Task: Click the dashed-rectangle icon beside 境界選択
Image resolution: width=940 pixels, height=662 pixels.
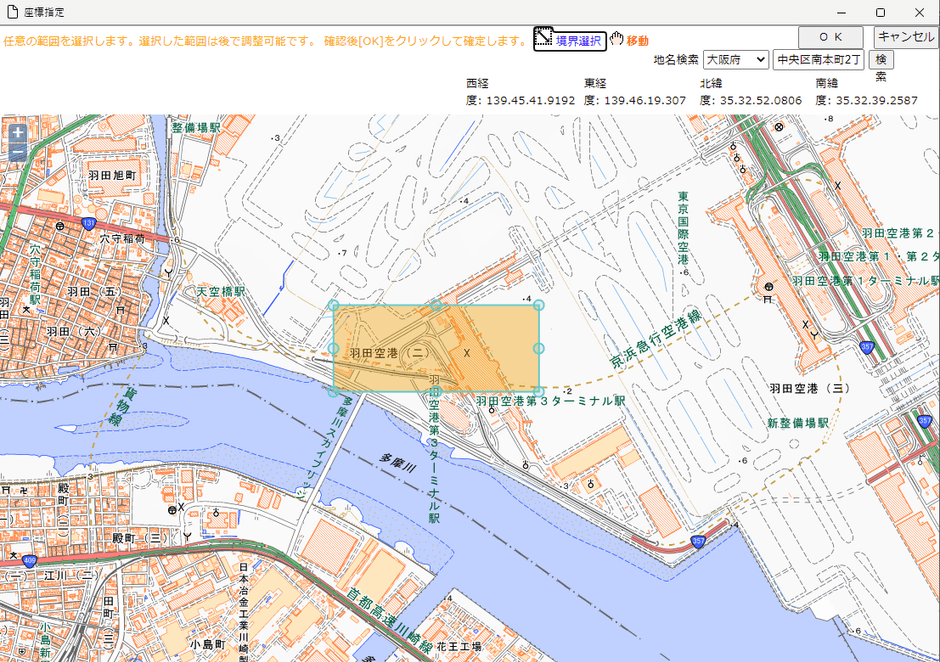Action: pyautogui.click(x=544, y=37)
